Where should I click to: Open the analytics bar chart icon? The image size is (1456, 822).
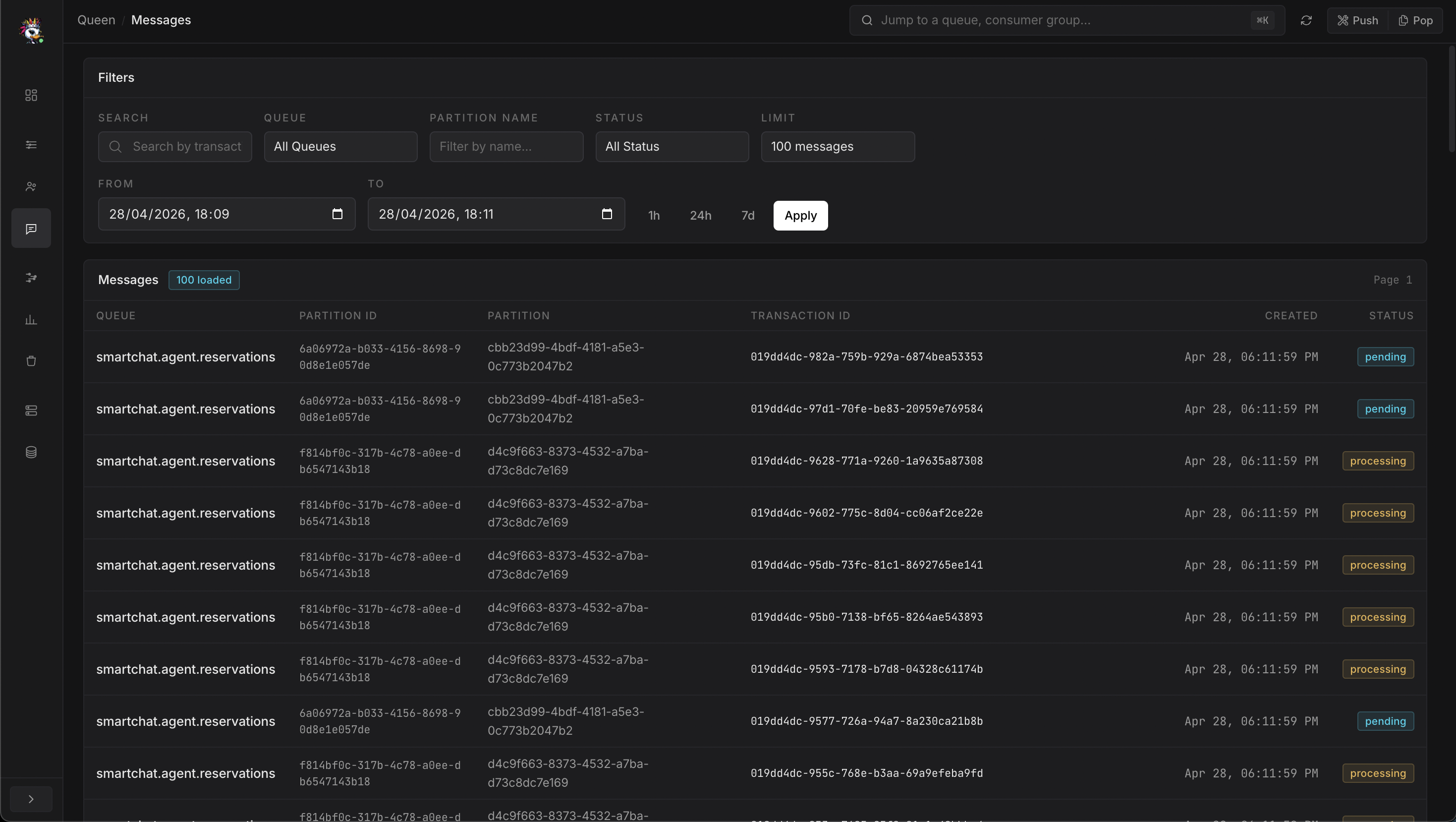(31, 319)
